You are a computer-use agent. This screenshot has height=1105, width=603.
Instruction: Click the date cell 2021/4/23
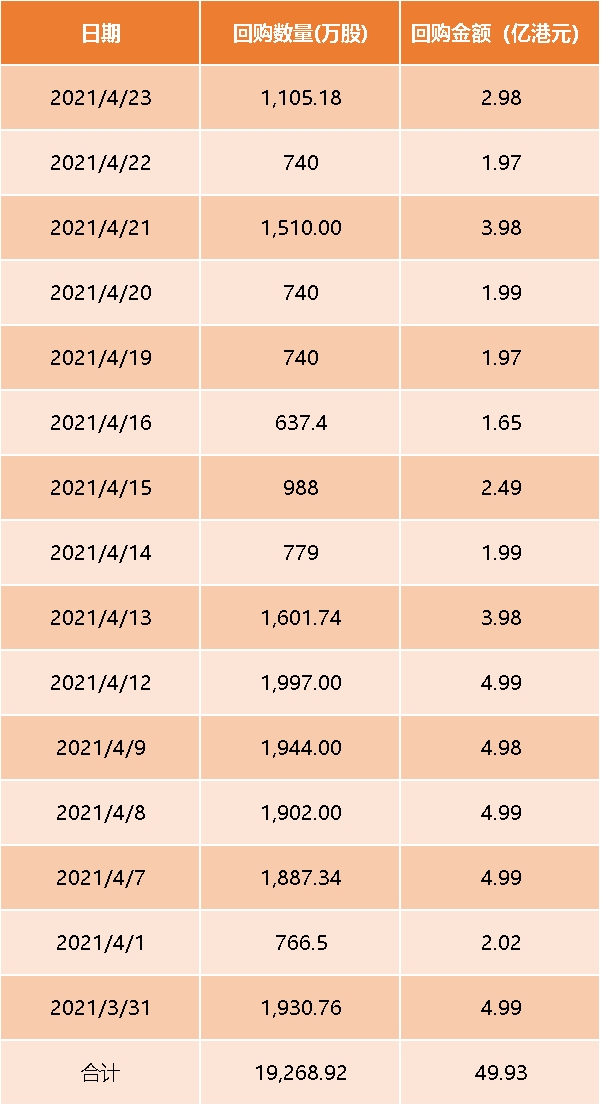(100, 98)
